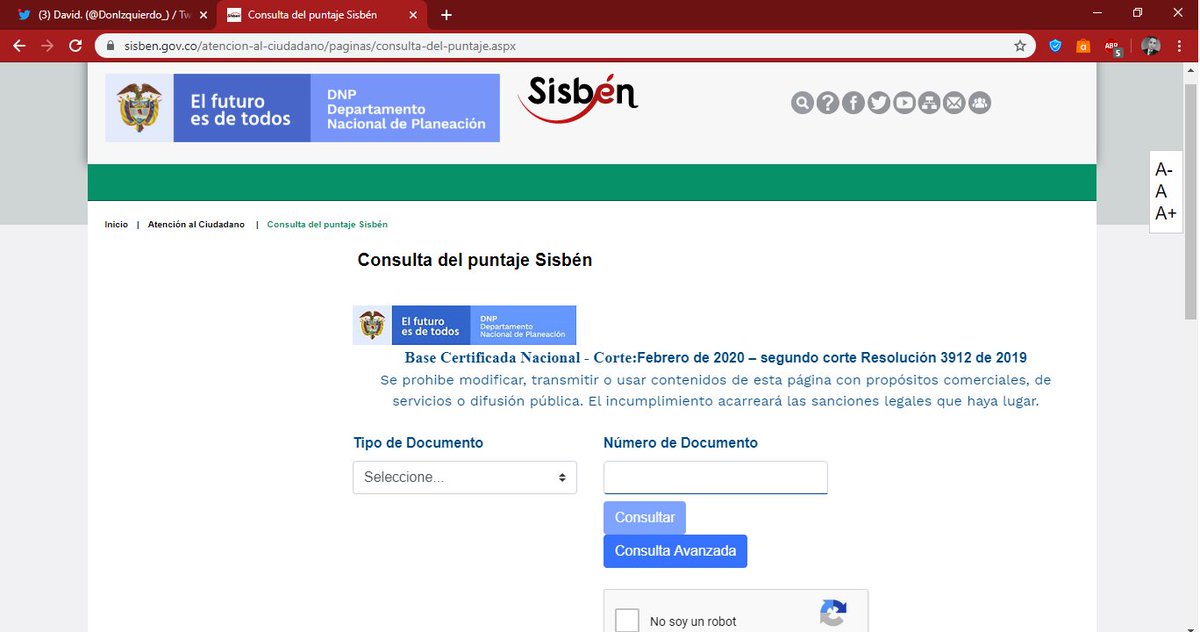Click the reCAPTCHA logo
The width and height of the screenshot is (1200, 632).
(833, 613)
